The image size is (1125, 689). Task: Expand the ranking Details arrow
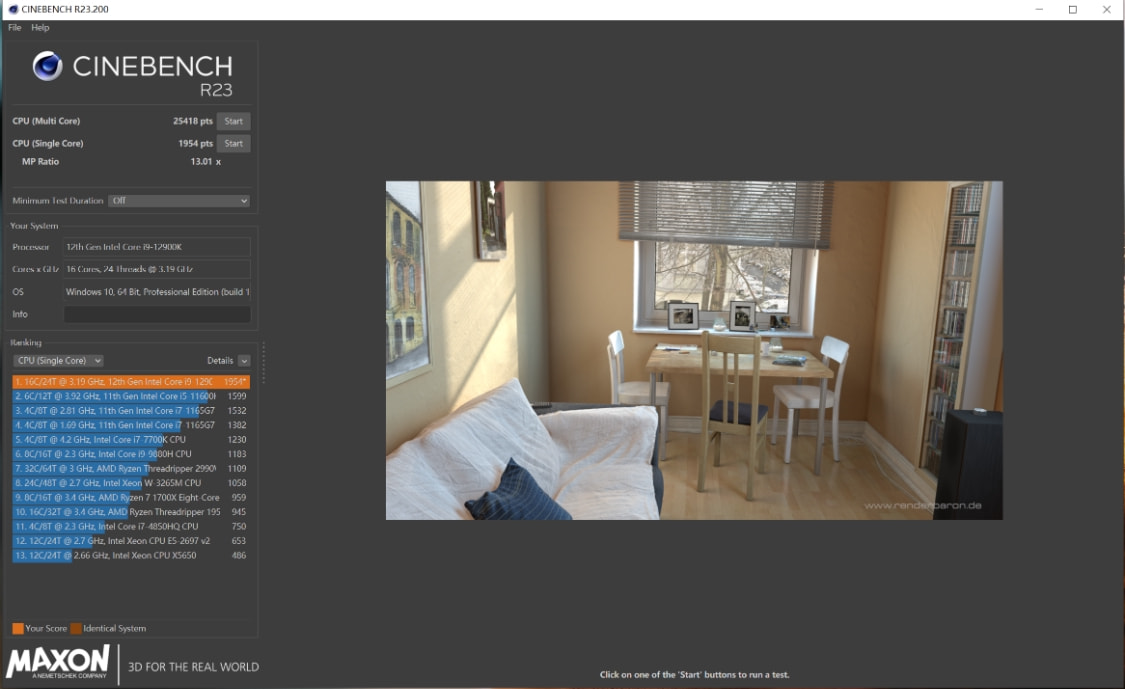[x=244, y=361]
